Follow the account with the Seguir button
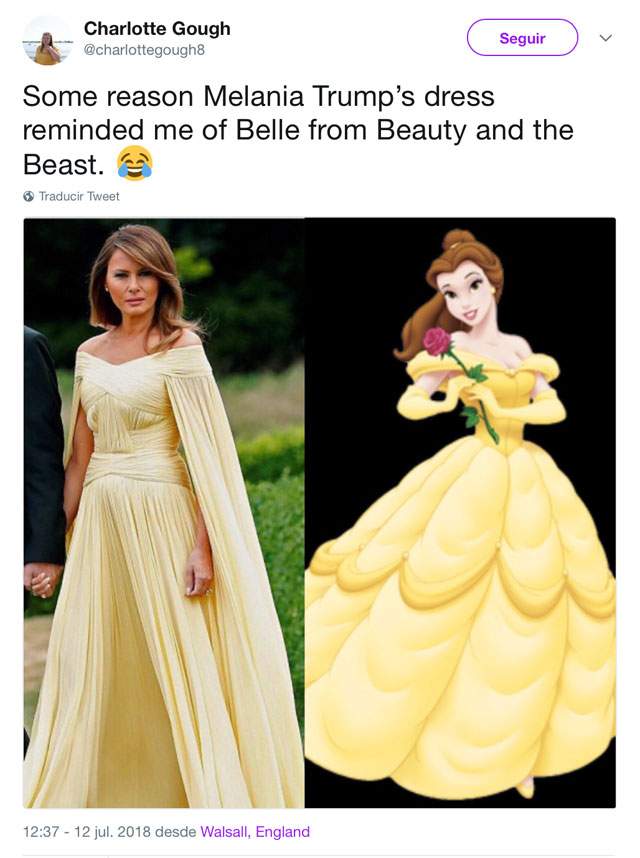The image size is (640, 858). coord(522,38)
